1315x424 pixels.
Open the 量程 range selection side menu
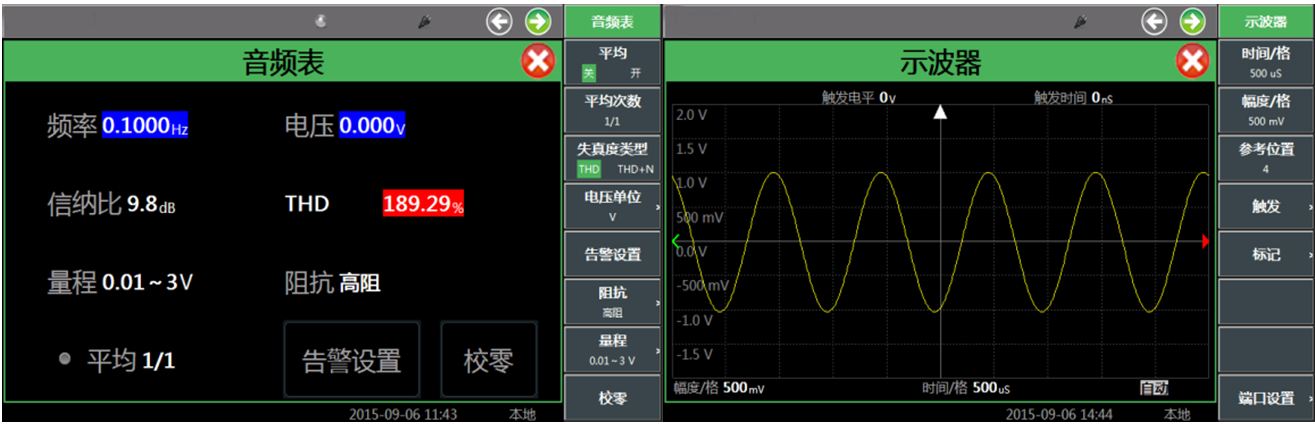click(612, 349)
